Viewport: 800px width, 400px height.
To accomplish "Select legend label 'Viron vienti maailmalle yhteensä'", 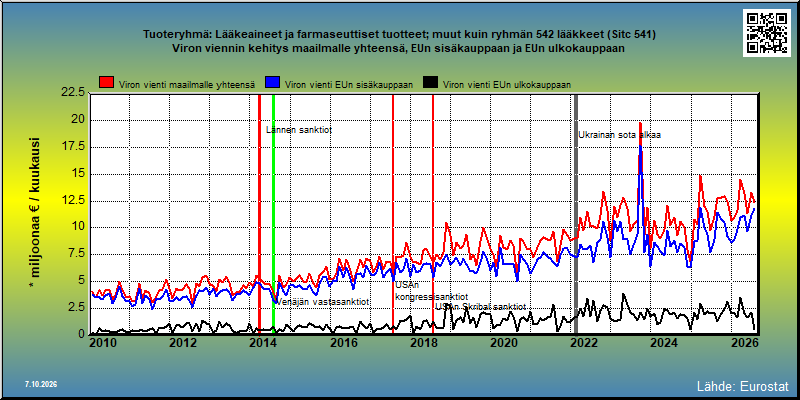I will point(187,85).
